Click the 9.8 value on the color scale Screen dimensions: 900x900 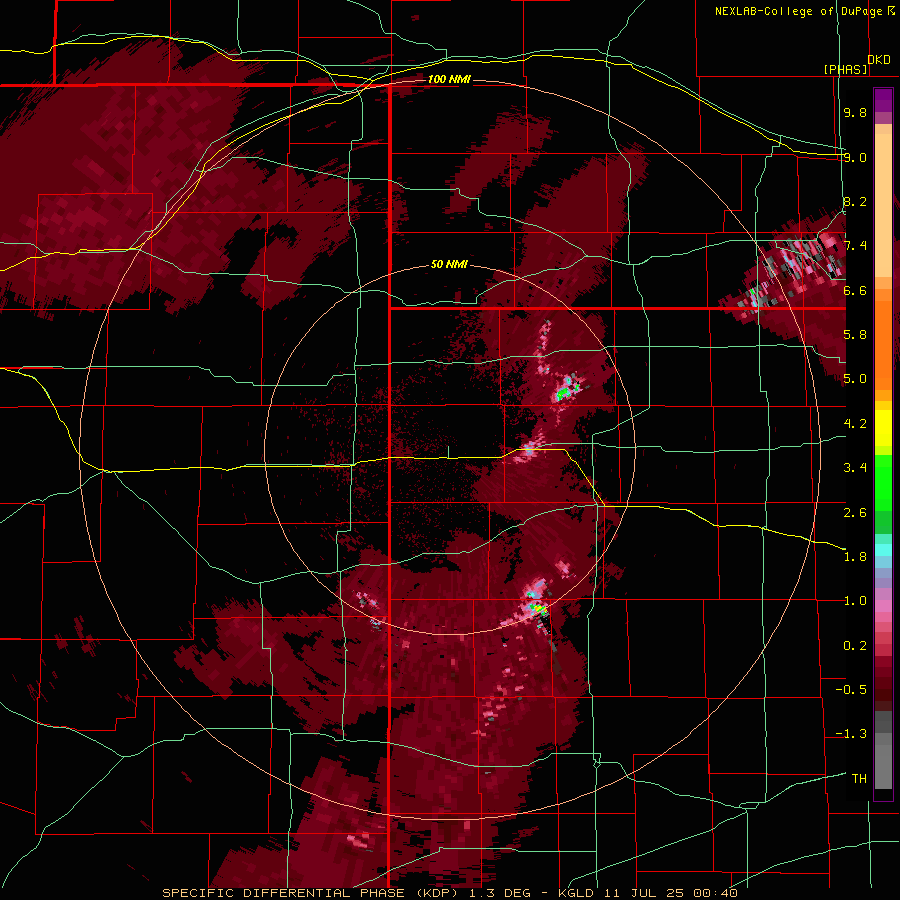click(855, 112)
